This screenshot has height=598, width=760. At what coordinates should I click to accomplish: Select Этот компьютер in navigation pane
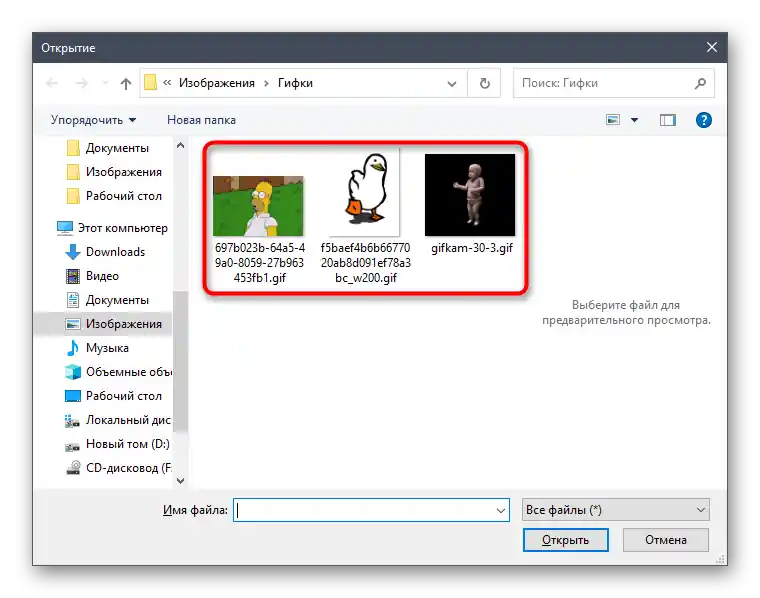tap(112, 228)
